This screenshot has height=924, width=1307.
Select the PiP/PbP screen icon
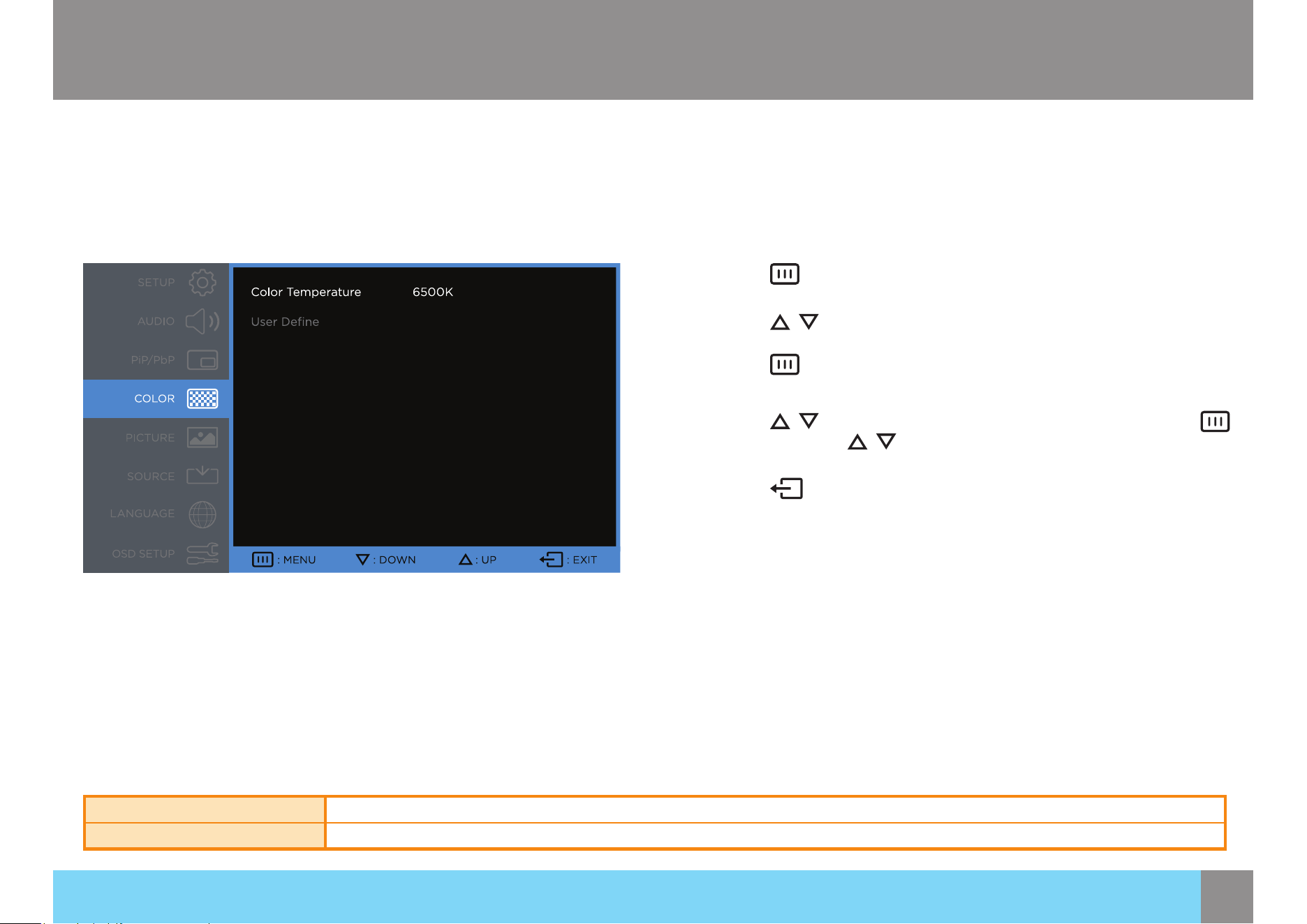point(202,360)
